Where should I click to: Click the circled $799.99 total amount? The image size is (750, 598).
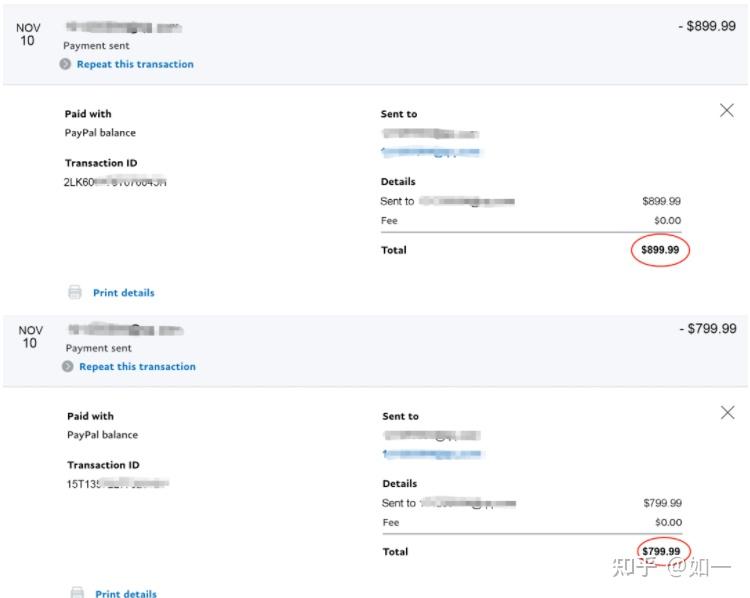point(661,551)
